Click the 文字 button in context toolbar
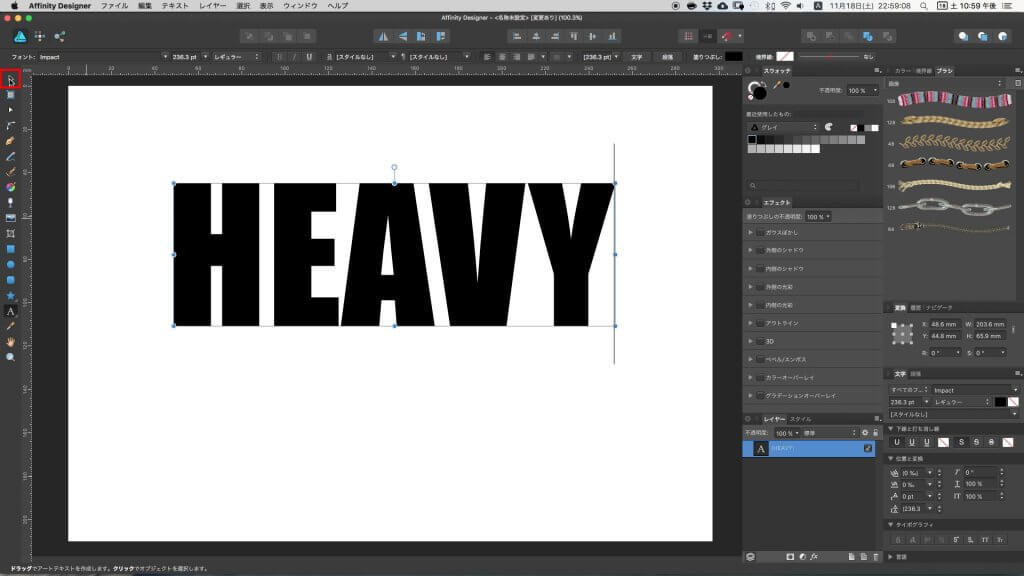1024x576 pixels. tap(636, 57)
